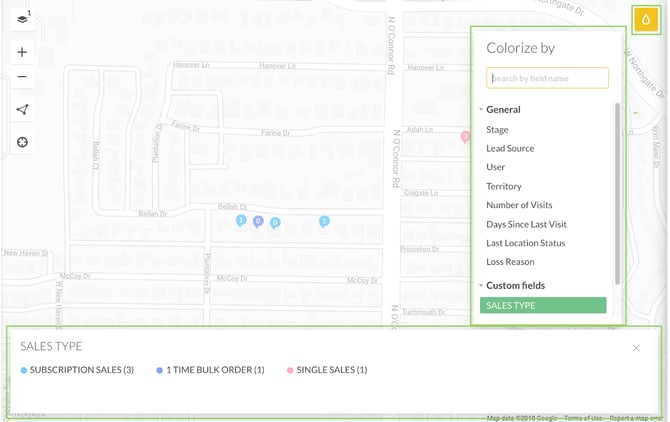Click the search by field name input
Viewport: 670px width, 422px height.
point(547,78)
